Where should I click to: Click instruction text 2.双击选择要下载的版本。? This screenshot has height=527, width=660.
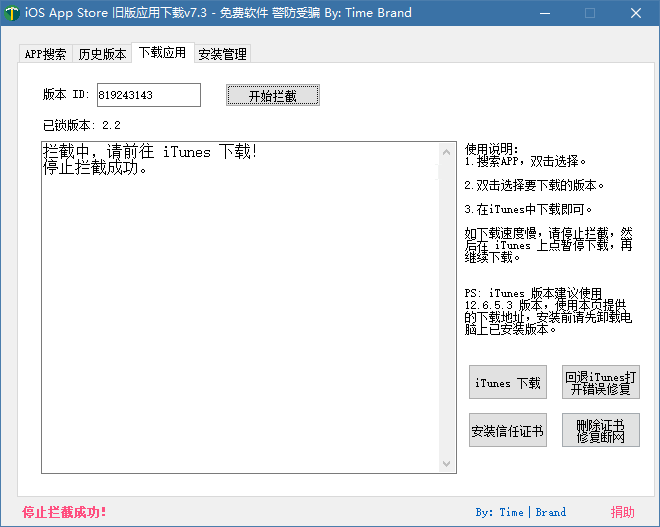pyautogui.click(x=534, y=185)
